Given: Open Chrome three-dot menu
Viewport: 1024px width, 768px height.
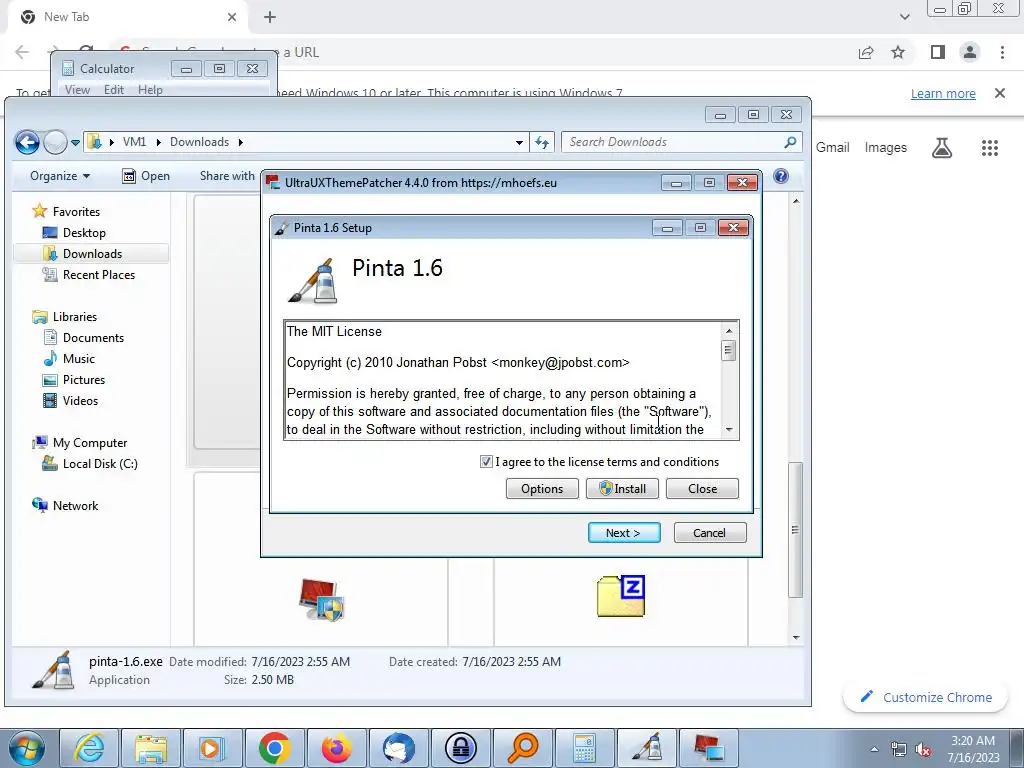Looking at the screenshot, I should click(1002, 52).
